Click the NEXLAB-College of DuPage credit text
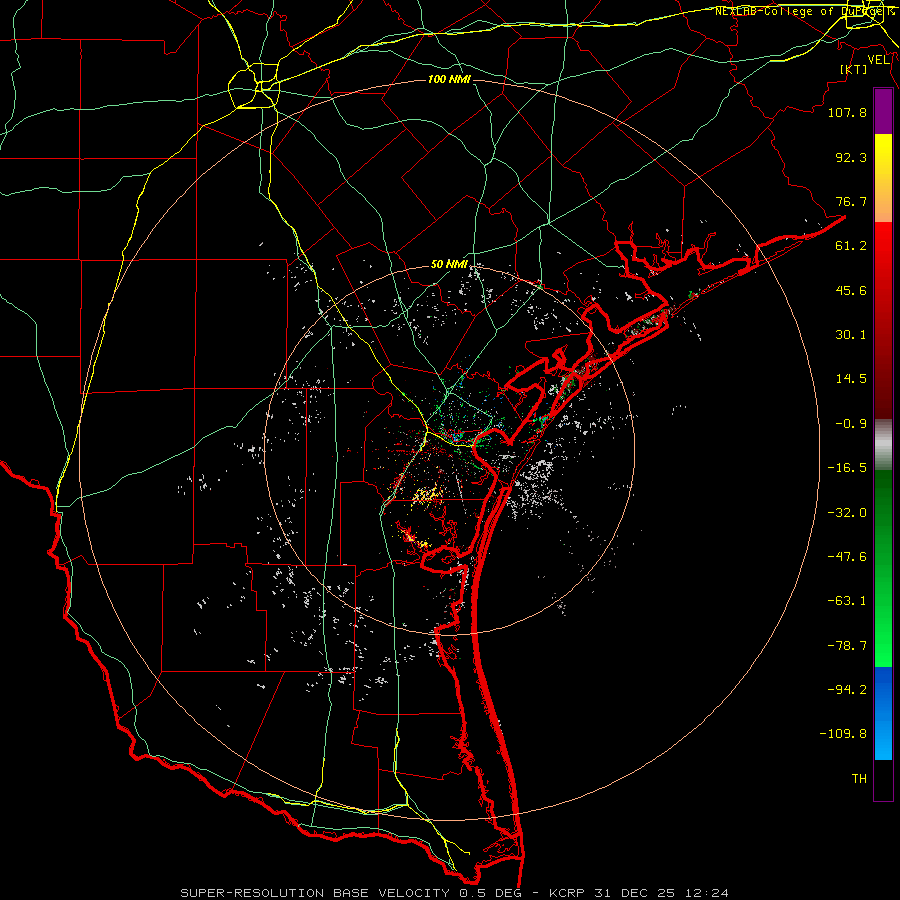 (804, 11)
